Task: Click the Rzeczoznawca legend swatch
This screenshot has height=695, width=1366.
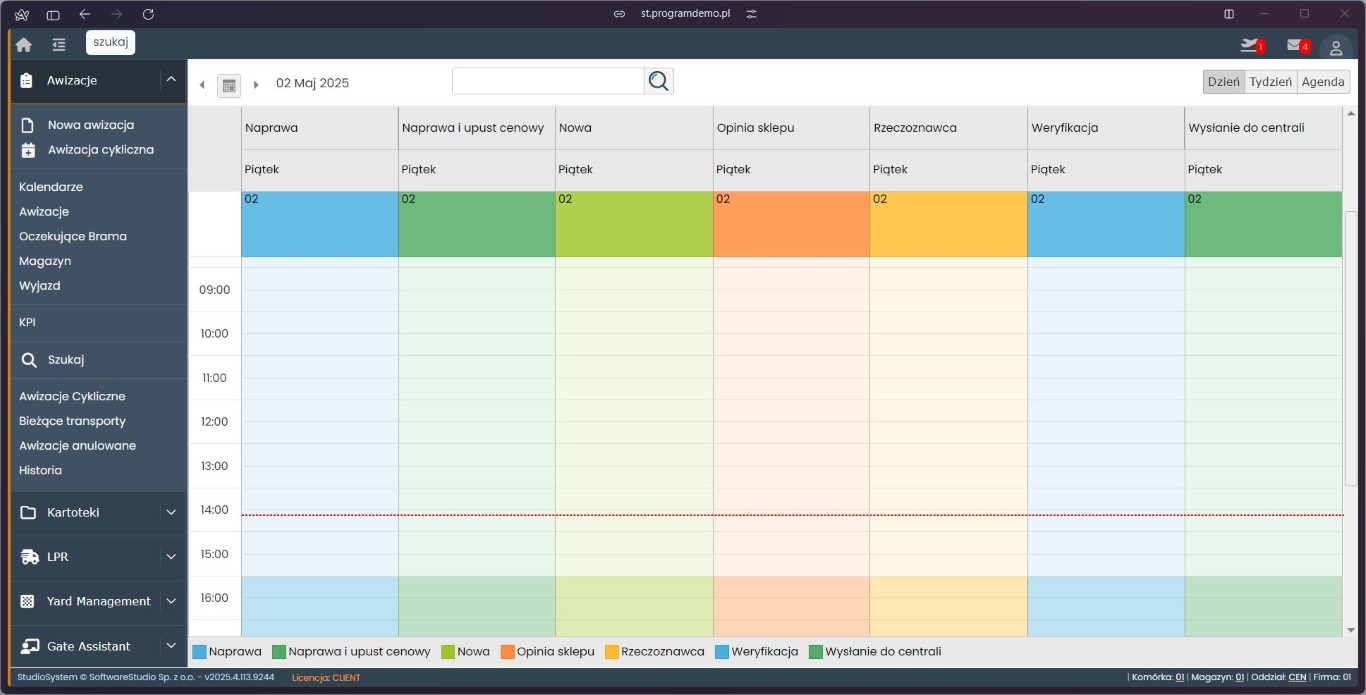Action: (612, 652)
